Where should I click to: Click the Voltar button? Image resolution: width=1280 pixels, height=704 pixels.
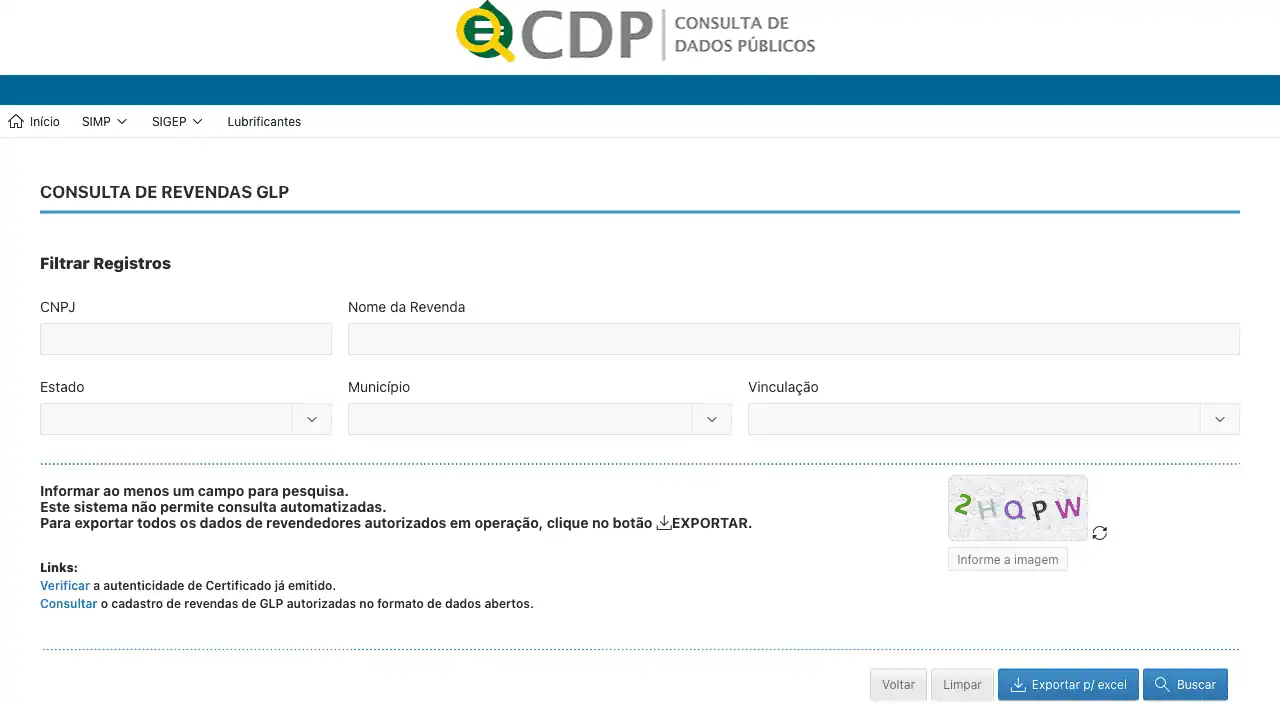tap(898, 685)
